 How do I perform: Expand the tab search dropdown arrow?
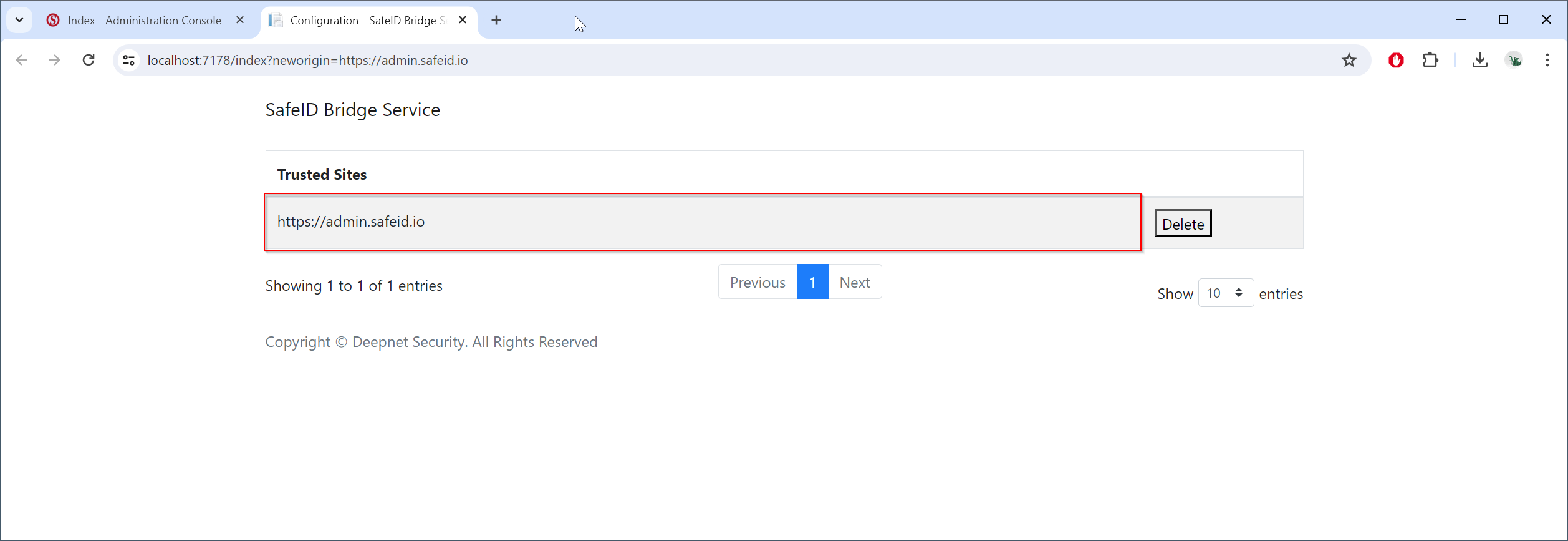click(19, 20)
